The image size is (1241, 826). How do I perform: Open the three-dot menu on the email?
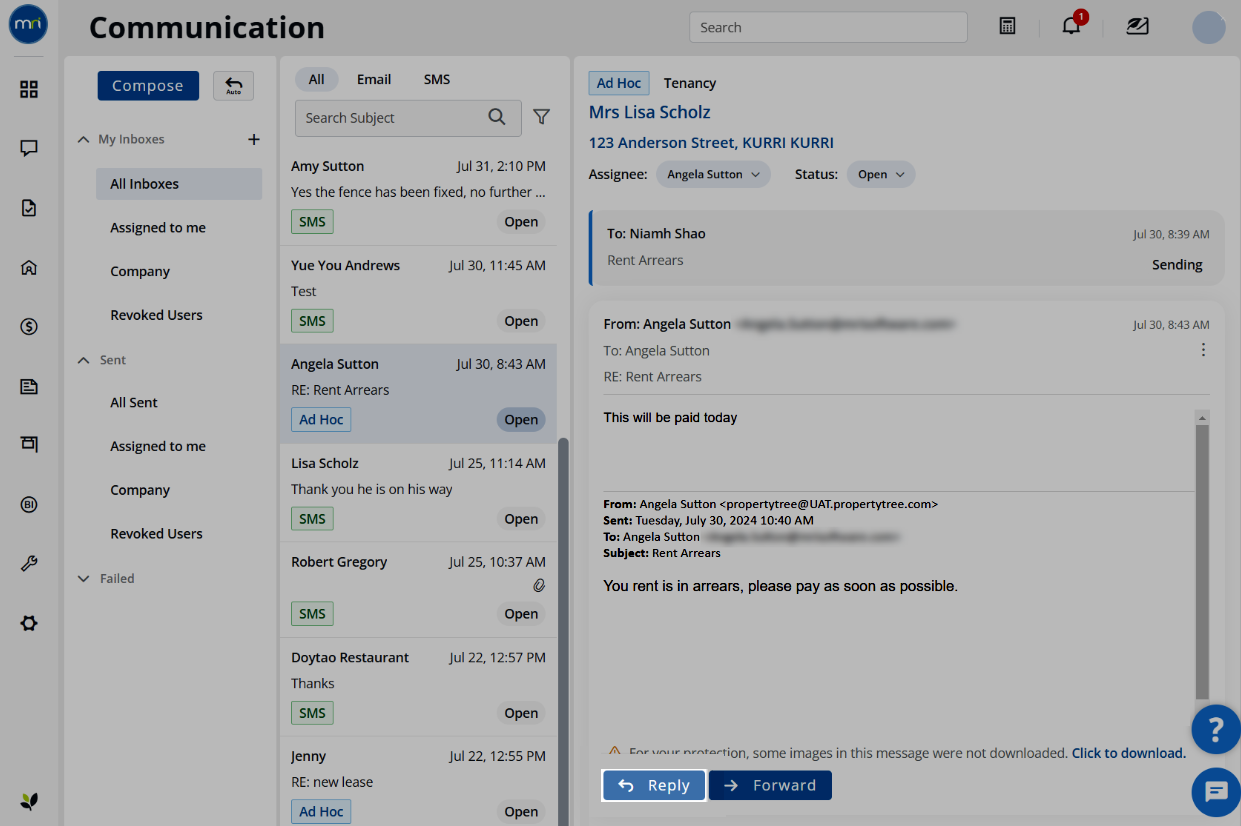pyautogui.click(x=1203, y=350)
